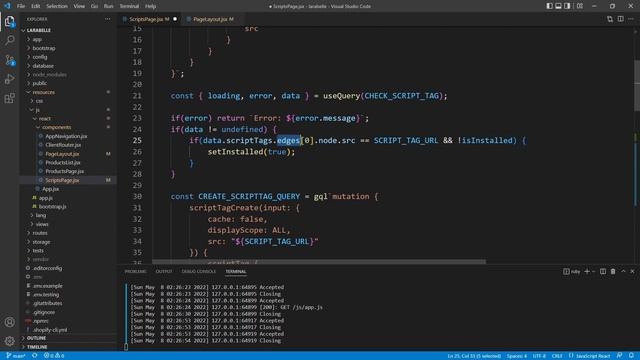Open the Selection menu
The image size is (640, 360).
(57, 6)
